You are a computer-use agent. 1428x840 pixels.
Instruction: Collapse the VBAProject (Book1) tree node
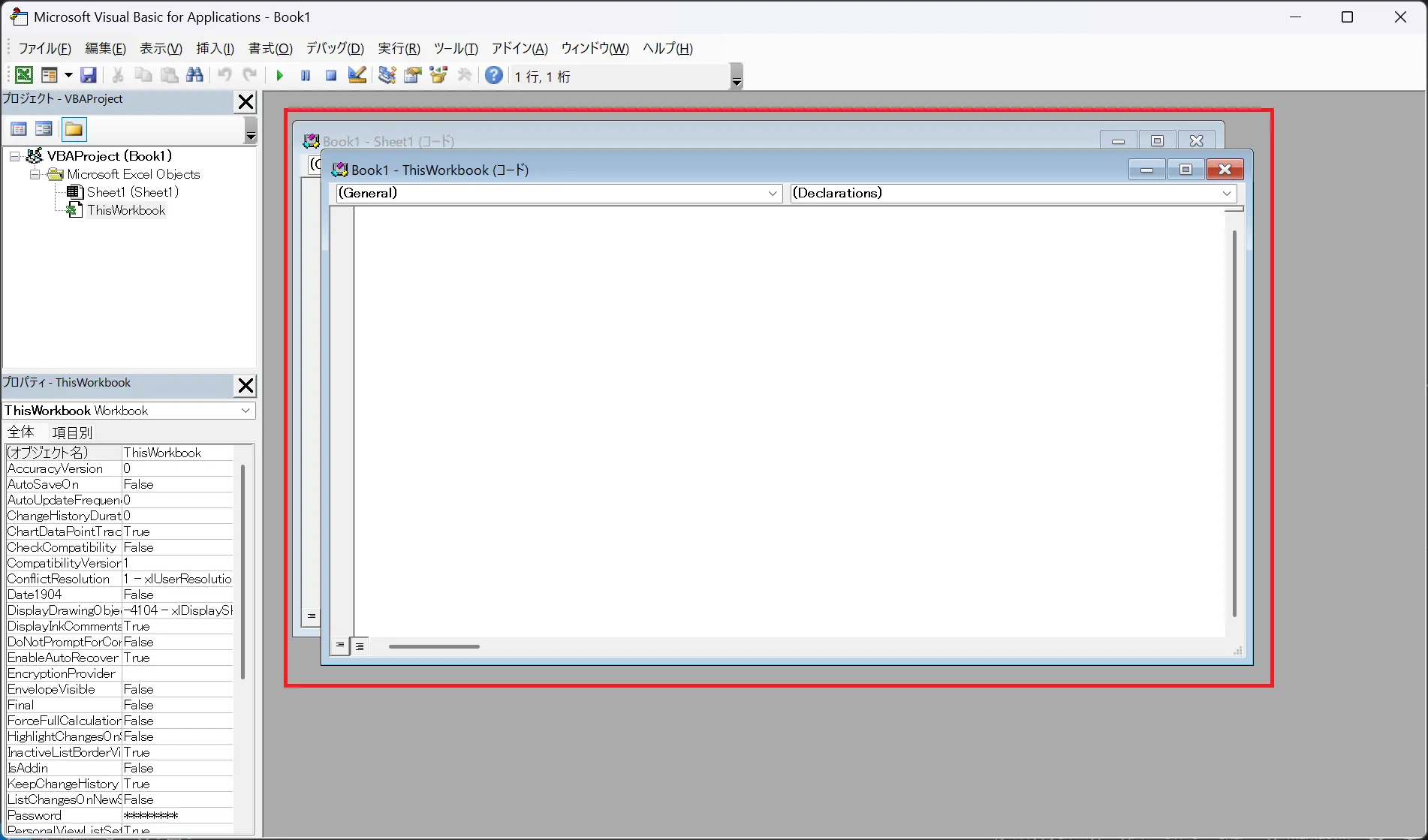tap(14, 156)
